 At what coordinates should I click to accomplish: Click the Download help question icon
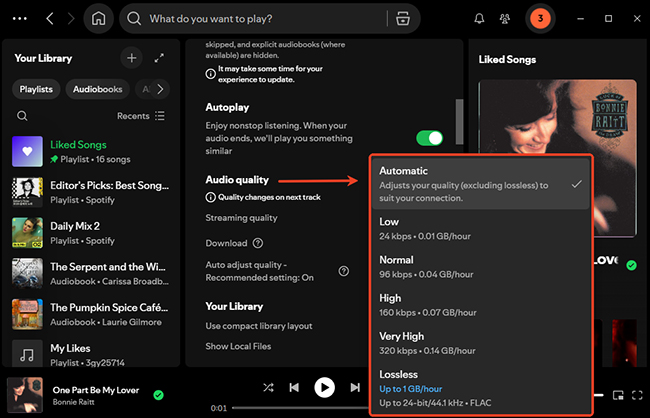pos(258,243)
